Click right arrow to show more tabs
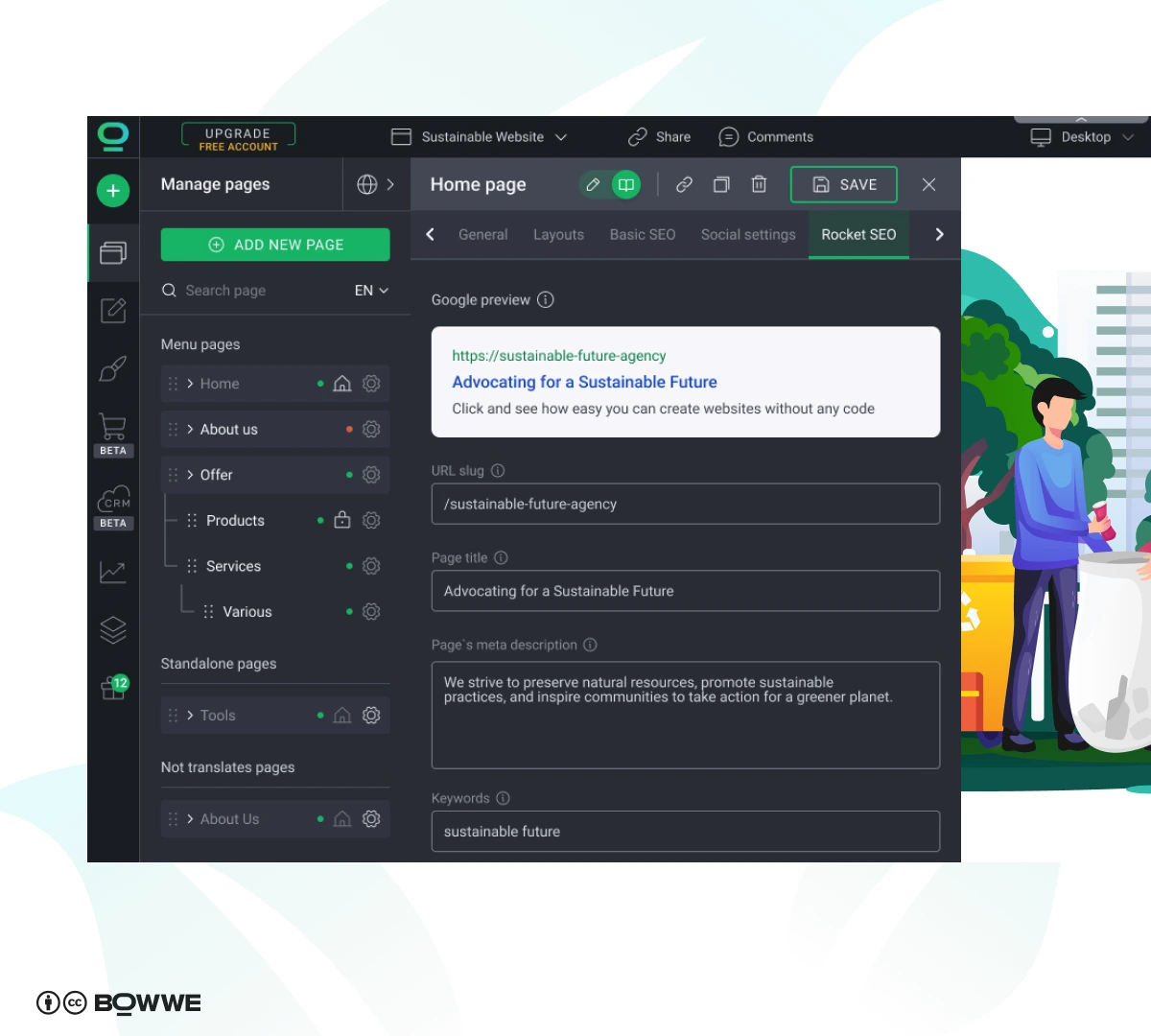 tap(939, 234)
